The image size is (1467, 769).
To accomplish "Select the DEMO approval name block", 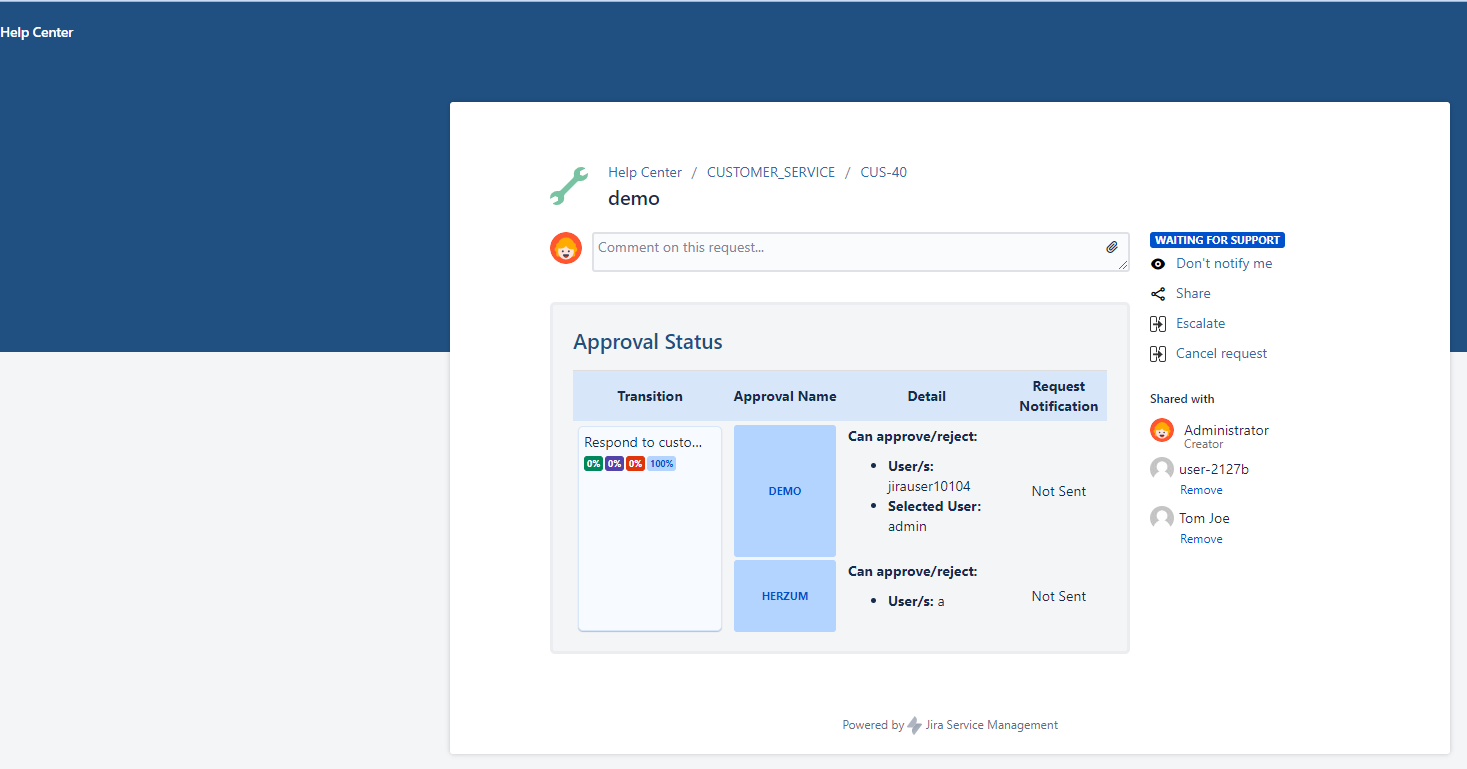I will click(785, 491).
